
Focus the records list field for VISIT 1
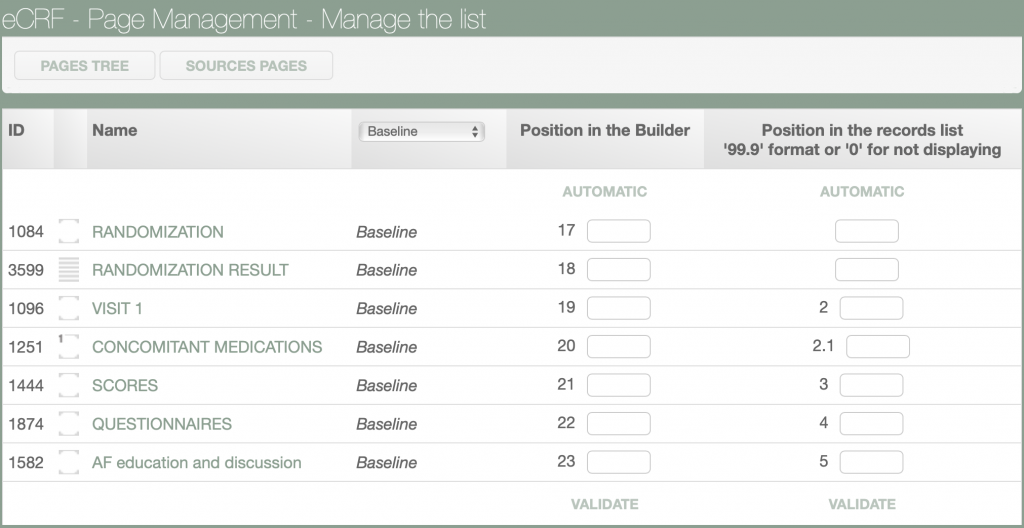tap(871, 308)
